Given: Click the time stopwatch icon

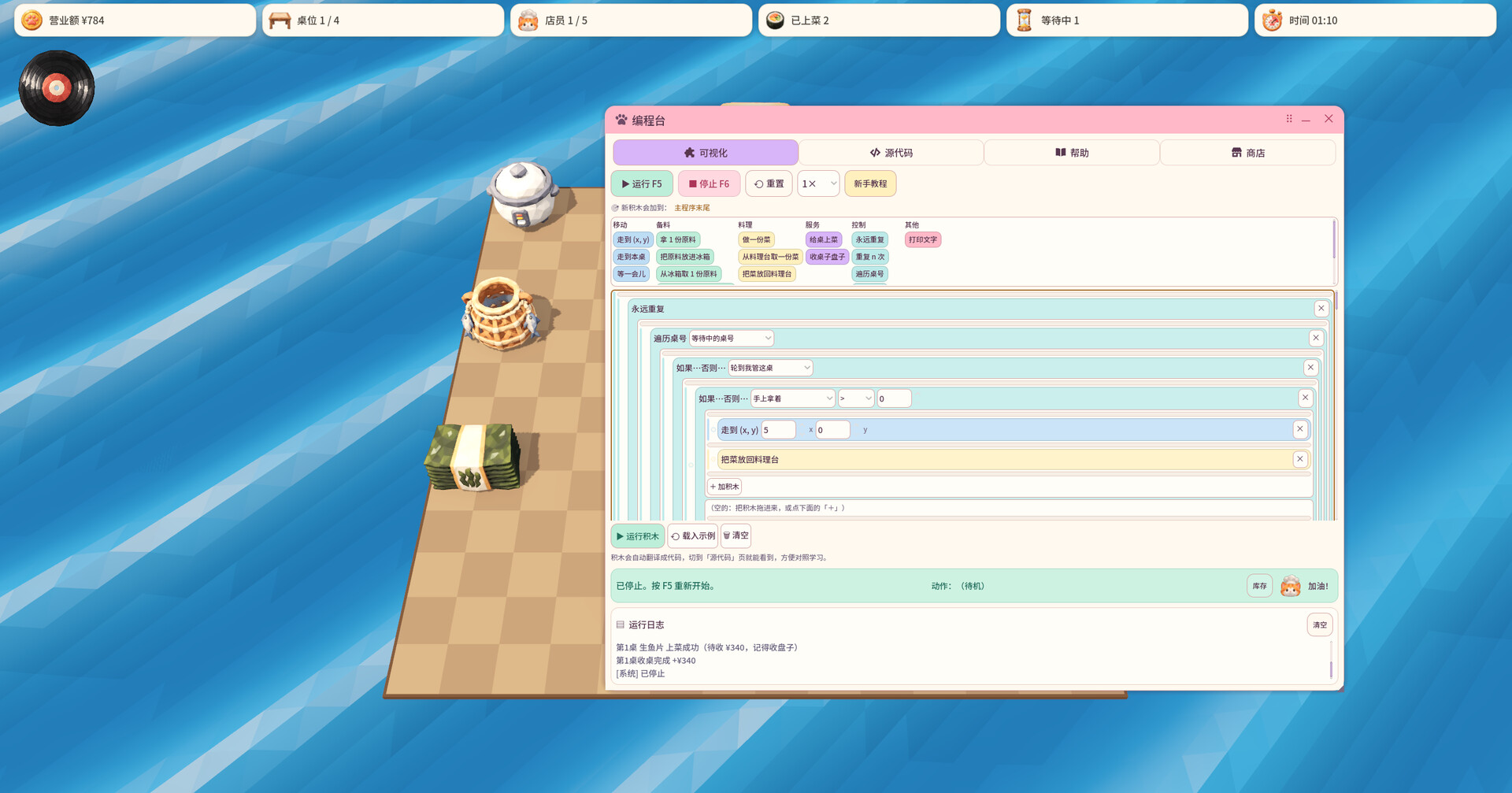Looking at the screenshot, I should click(1272, 20).
